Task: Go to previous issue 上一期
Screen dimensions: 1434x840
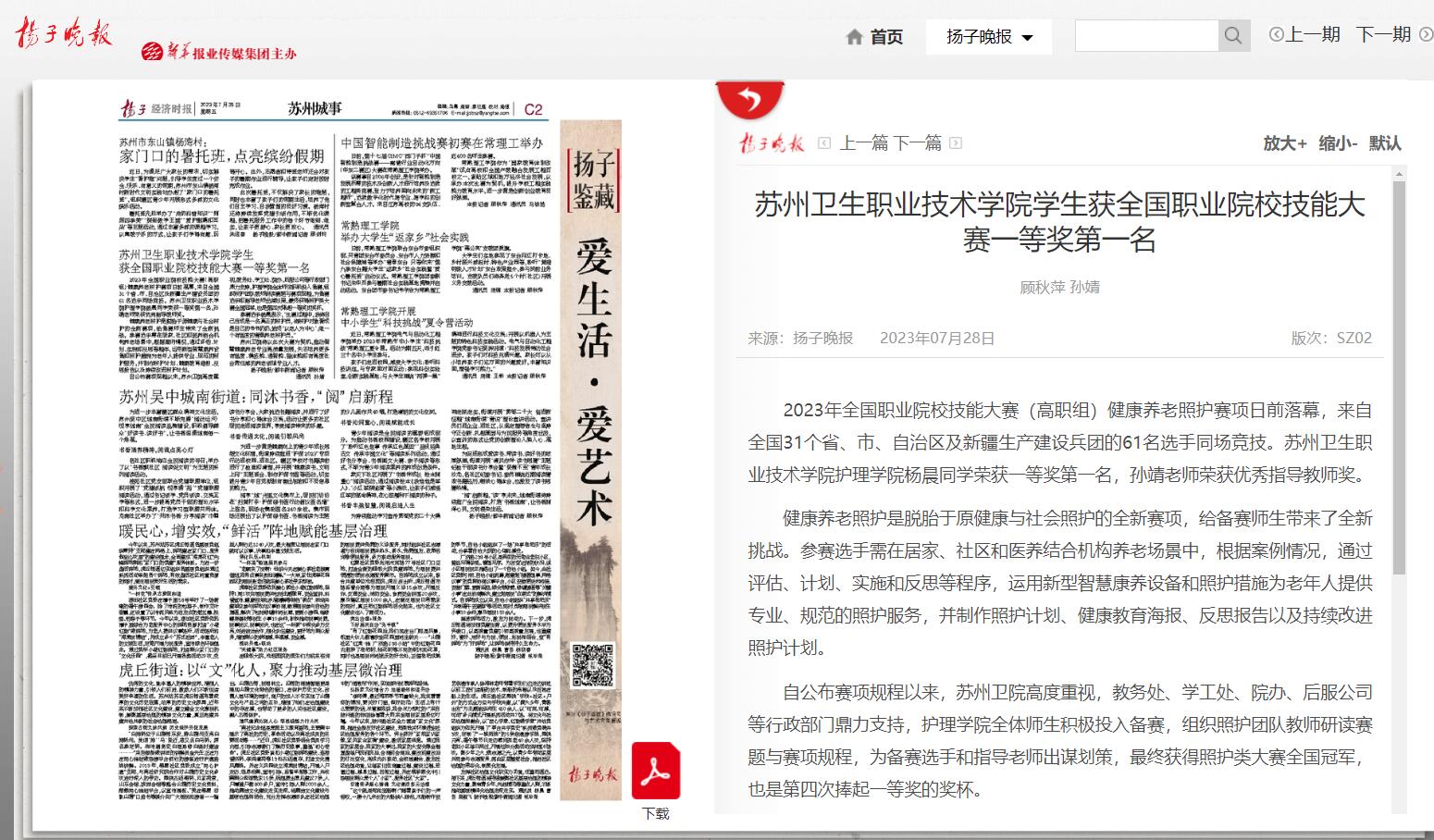Action: (x=1312, y=34)
